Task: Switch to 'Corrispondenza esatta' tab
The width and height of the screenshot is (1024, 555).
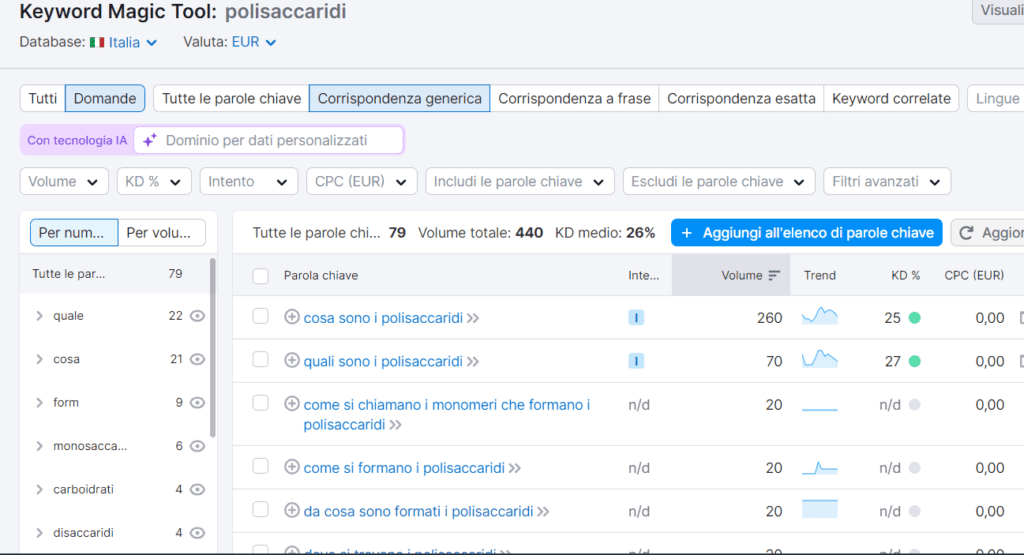Action: tap(741, 99)
